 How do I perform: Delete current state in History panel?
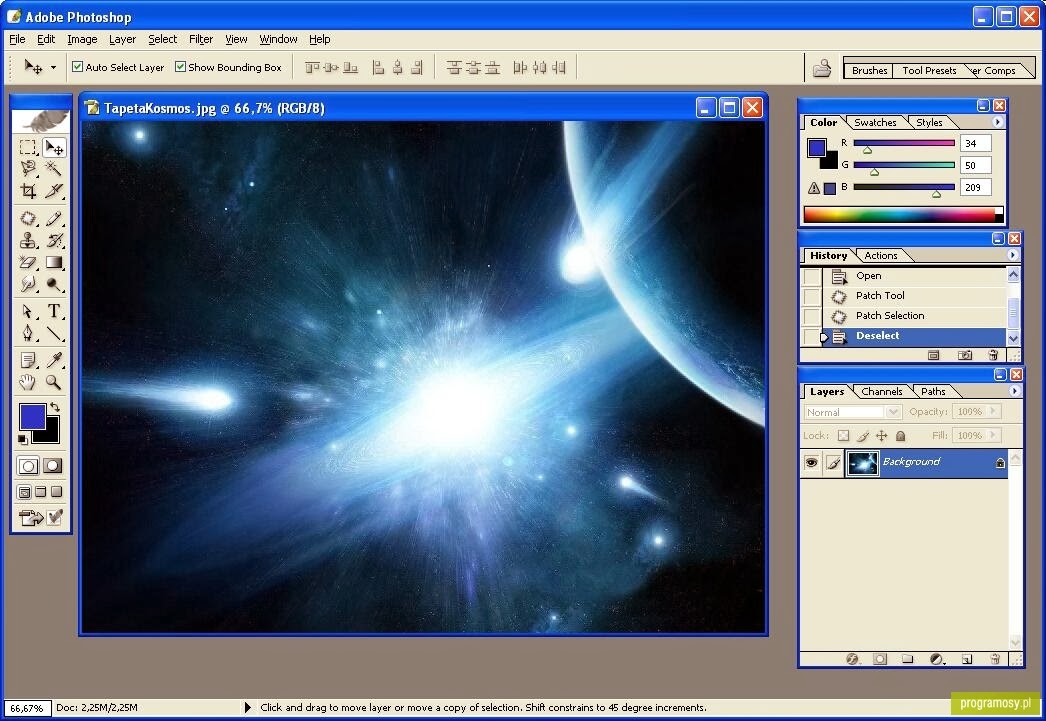(x=993, y=355)
